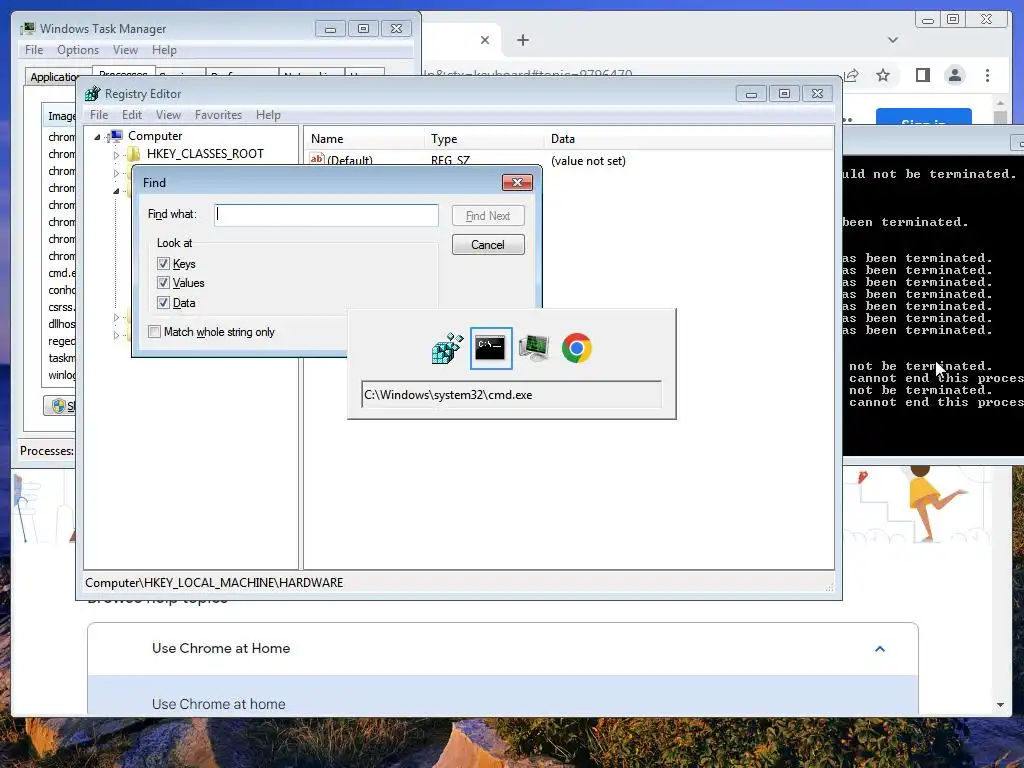
Task: Open Chrome profile avatar icon
Action: click(x=955, y=75)
